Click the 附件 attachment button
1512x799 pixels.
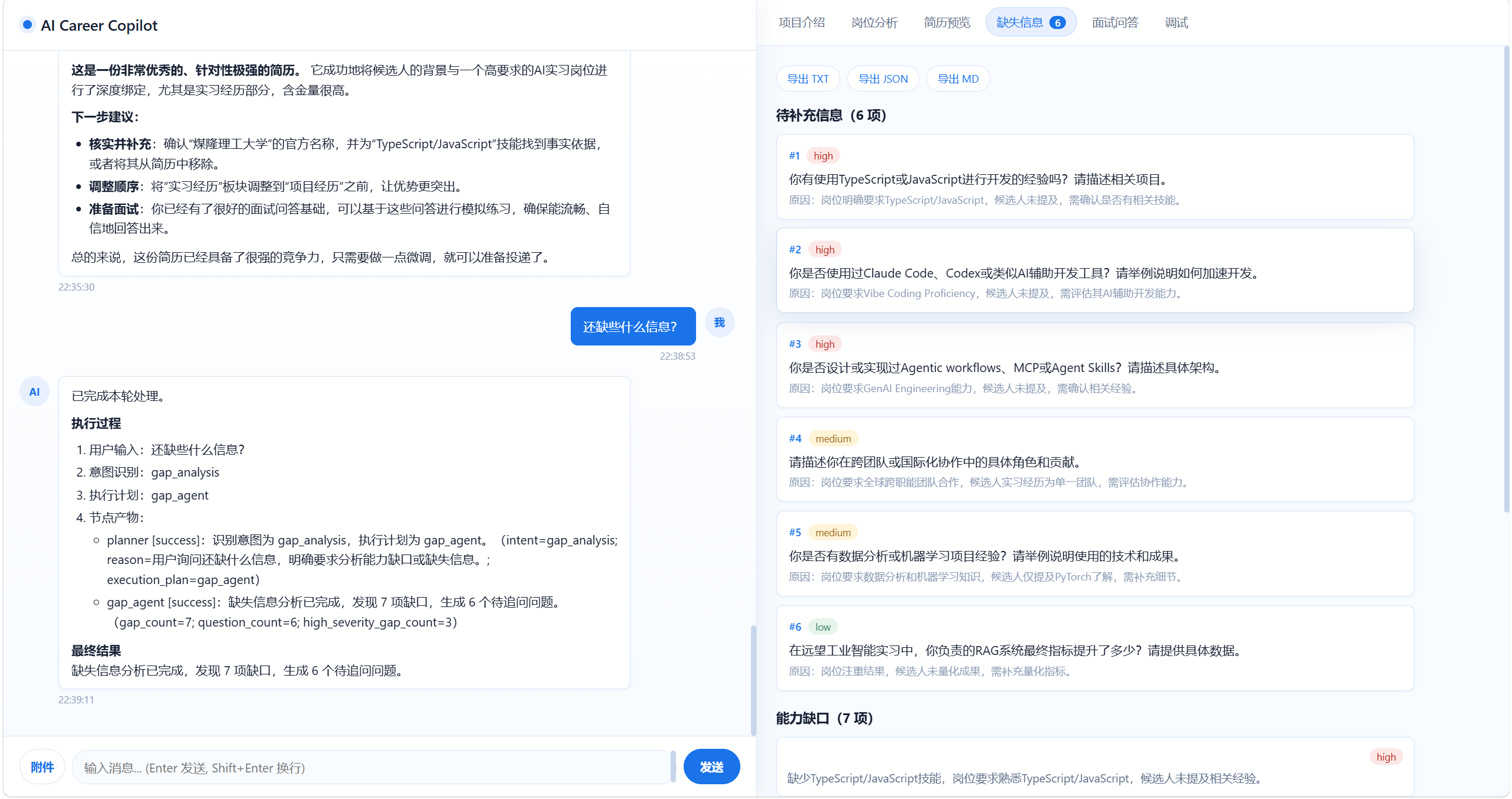coord(42,767)
